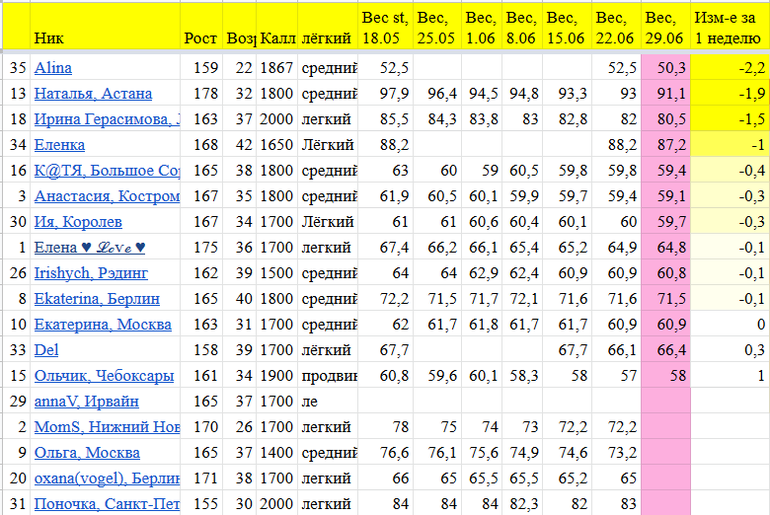Click the Del nickname link
The width and height of the screenshot is (770, 515).
(x=46, y=350)
